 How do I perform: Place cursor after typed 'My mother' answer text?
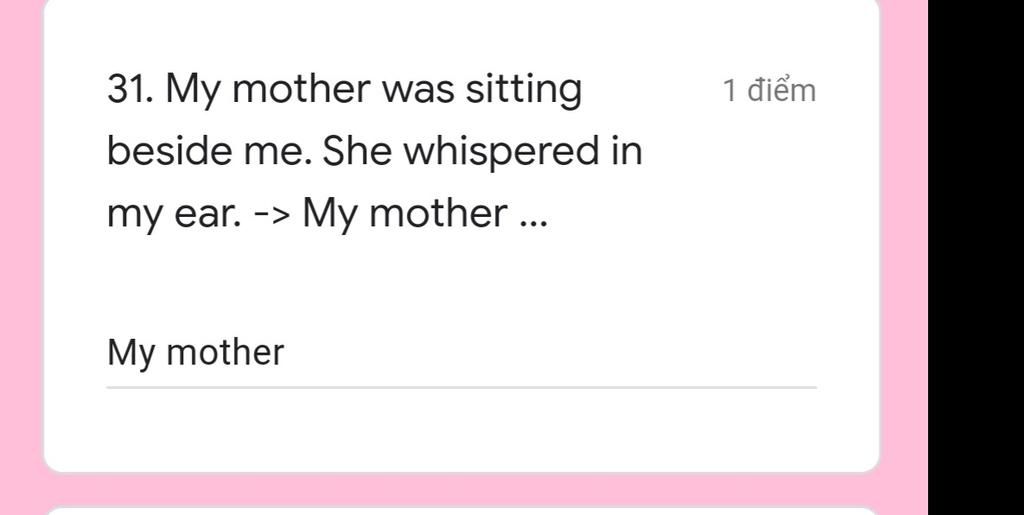[x=286, y=353]
